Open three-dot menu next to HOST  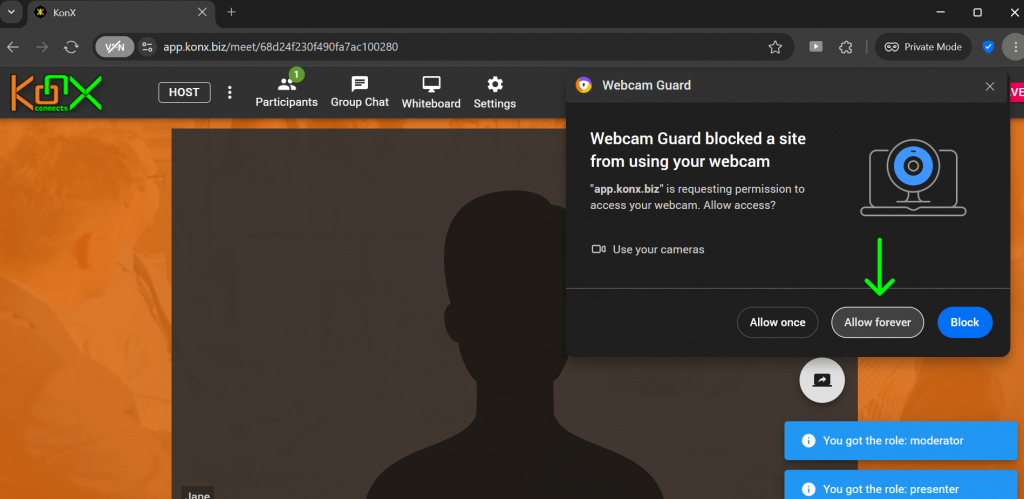tap(230, 92)
